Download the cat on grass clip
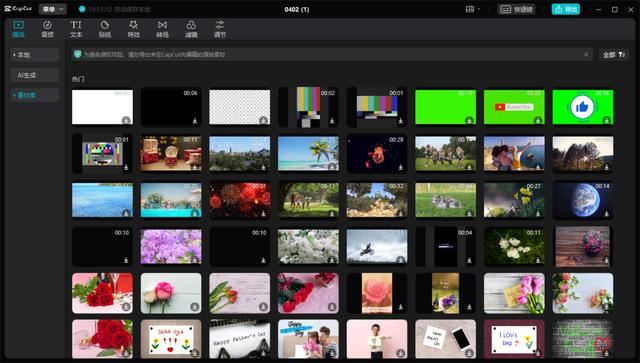Screen dimensions: 640x363 (x=469, y=213)
